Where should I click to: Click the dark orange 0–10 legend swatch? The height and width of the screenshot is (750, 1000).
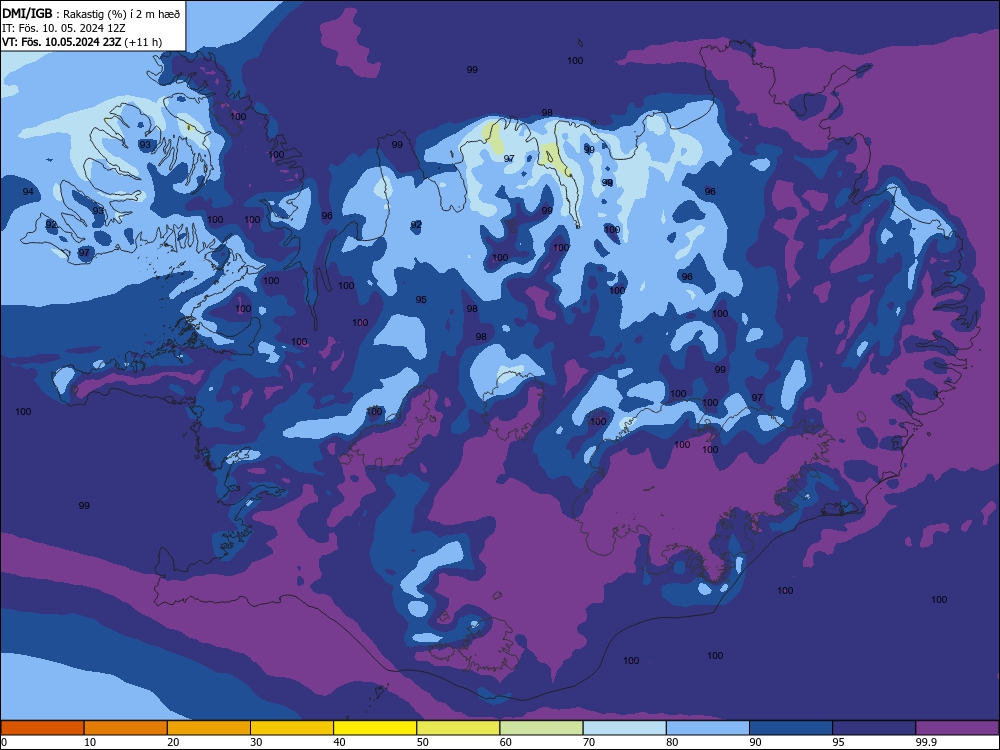click(42, 728)
